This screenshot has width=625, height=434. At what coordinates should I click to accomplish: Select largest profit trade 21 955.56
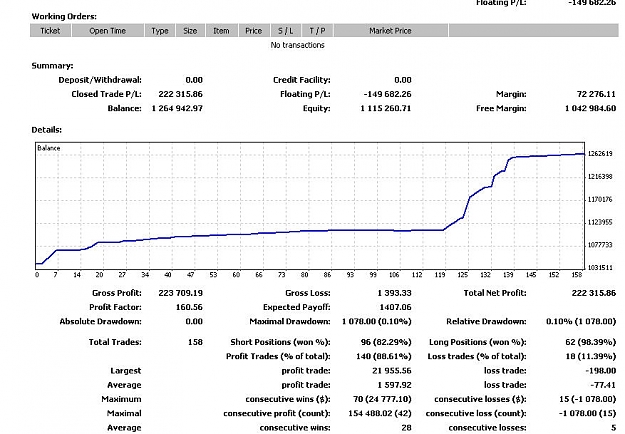coord(392,371)
